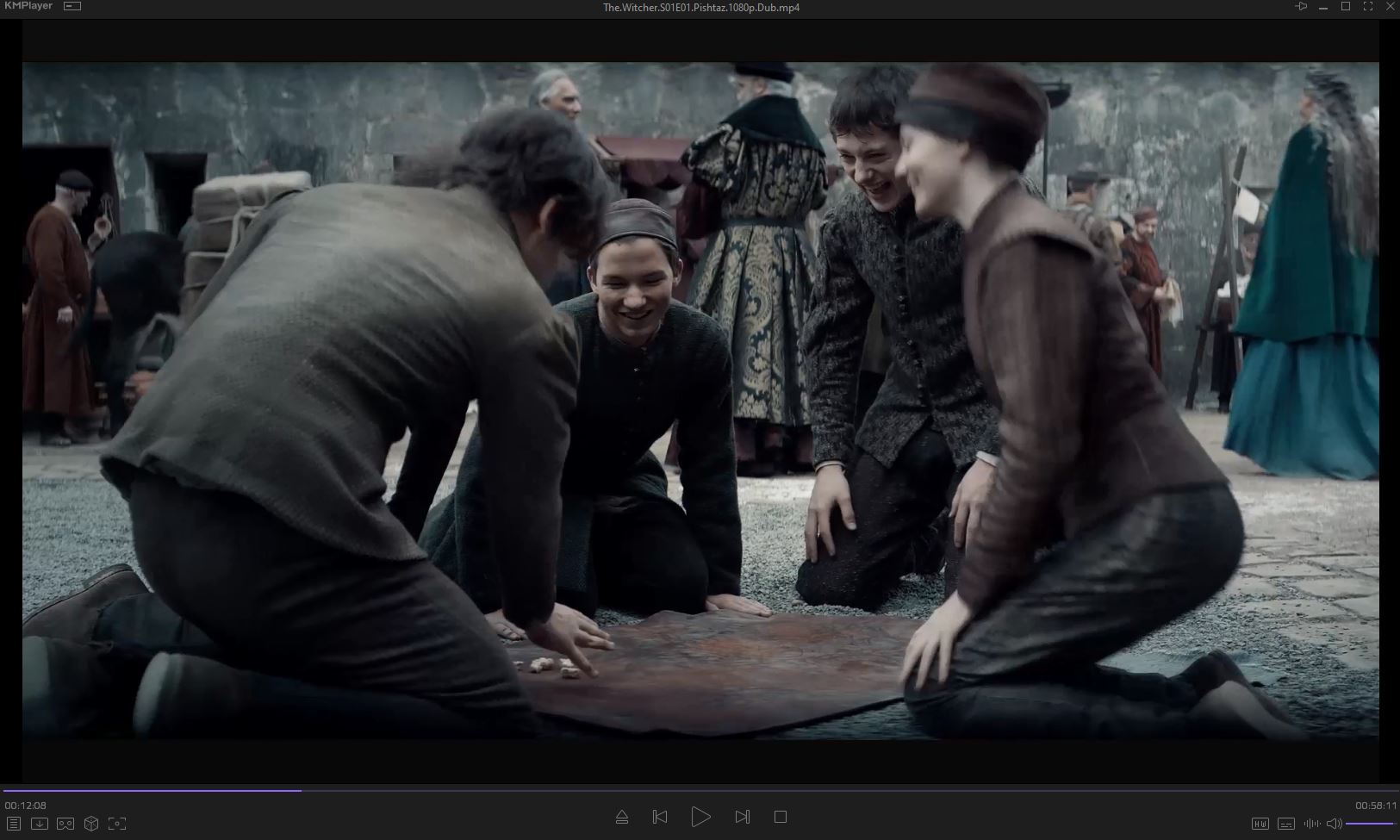This screenshot has width=1400, height=840.
Task: Click the video download icon
Action: coord(39,824)
